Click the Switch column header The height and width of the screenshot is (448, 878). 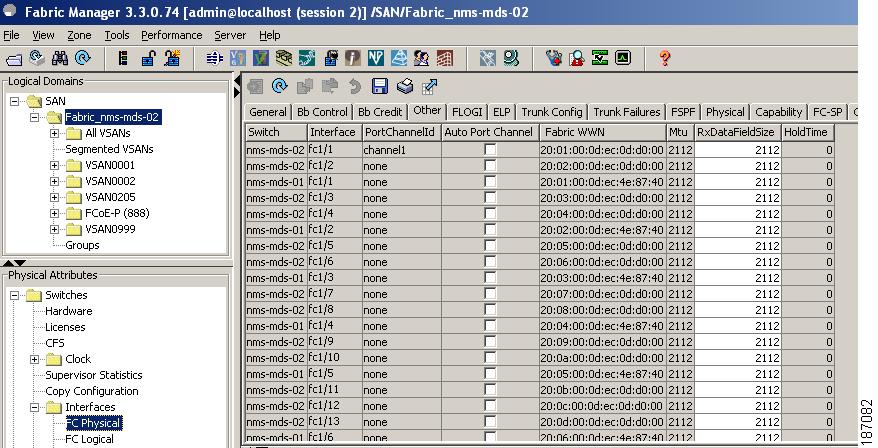point(276,132)
